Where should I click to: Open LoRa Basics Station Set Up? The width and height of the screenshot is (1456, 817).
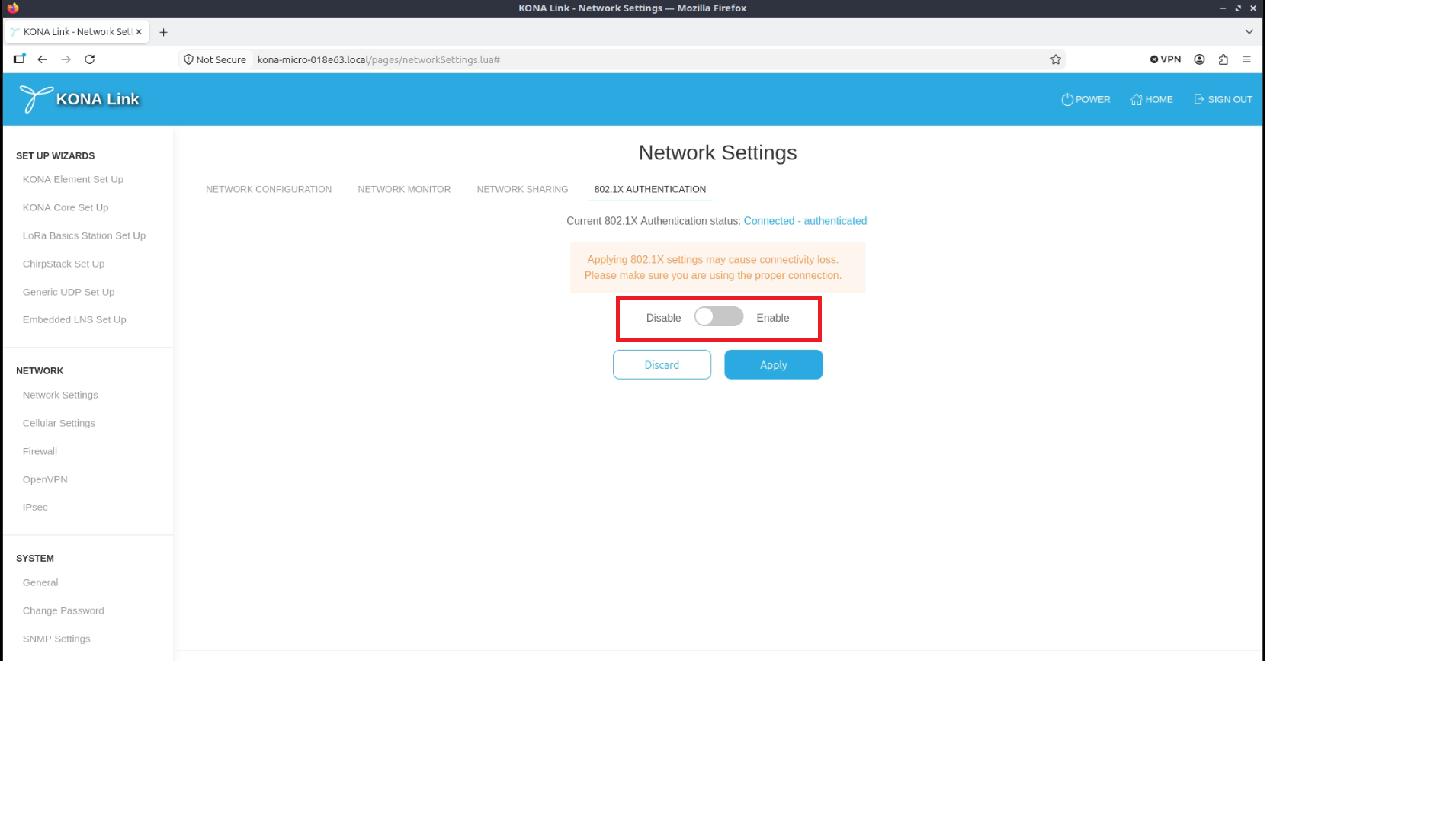click(x=84, y=236)
